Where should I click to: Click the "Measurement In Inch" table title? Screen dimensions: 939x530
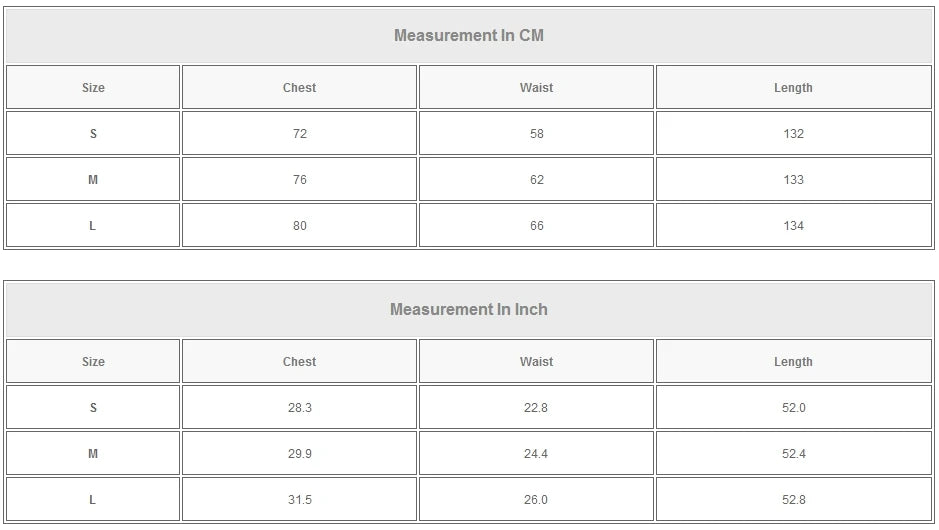(468, 310)
